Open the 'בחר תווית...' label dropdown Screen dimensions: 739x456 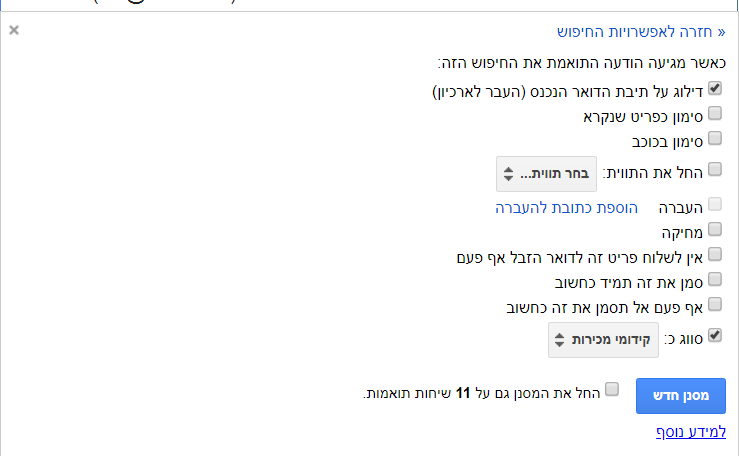pyautogui.click(x=546, y=172)
